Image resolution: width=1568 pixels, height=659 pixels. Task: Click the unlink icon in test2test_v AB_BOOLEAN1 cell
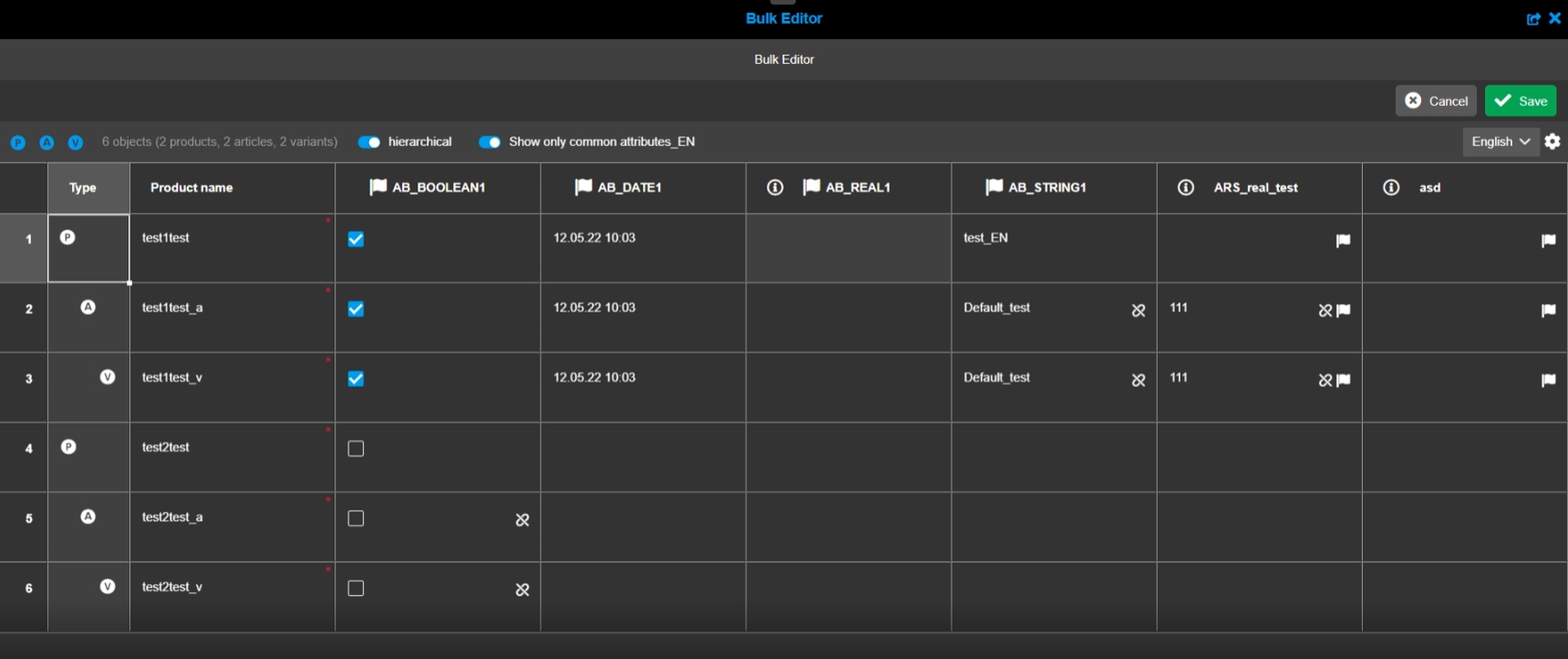click(x=522, y=590)
